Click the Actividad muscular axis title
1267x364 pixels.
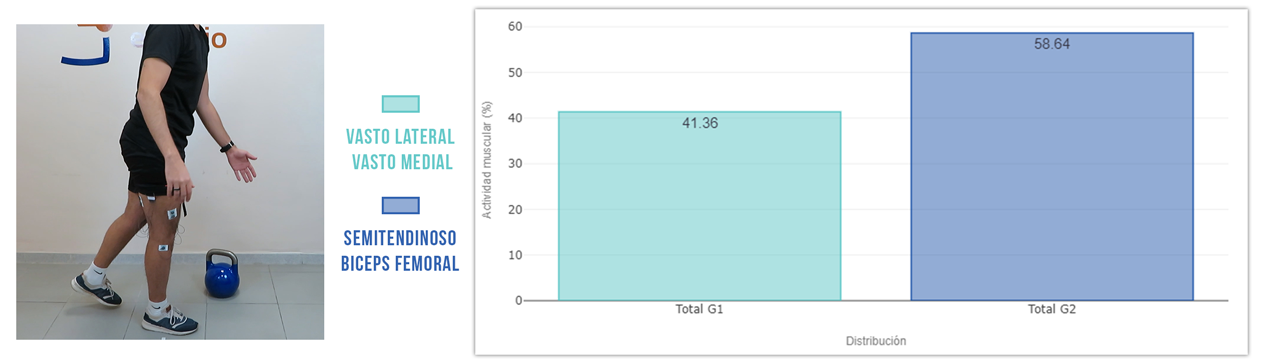coord(488,160)
